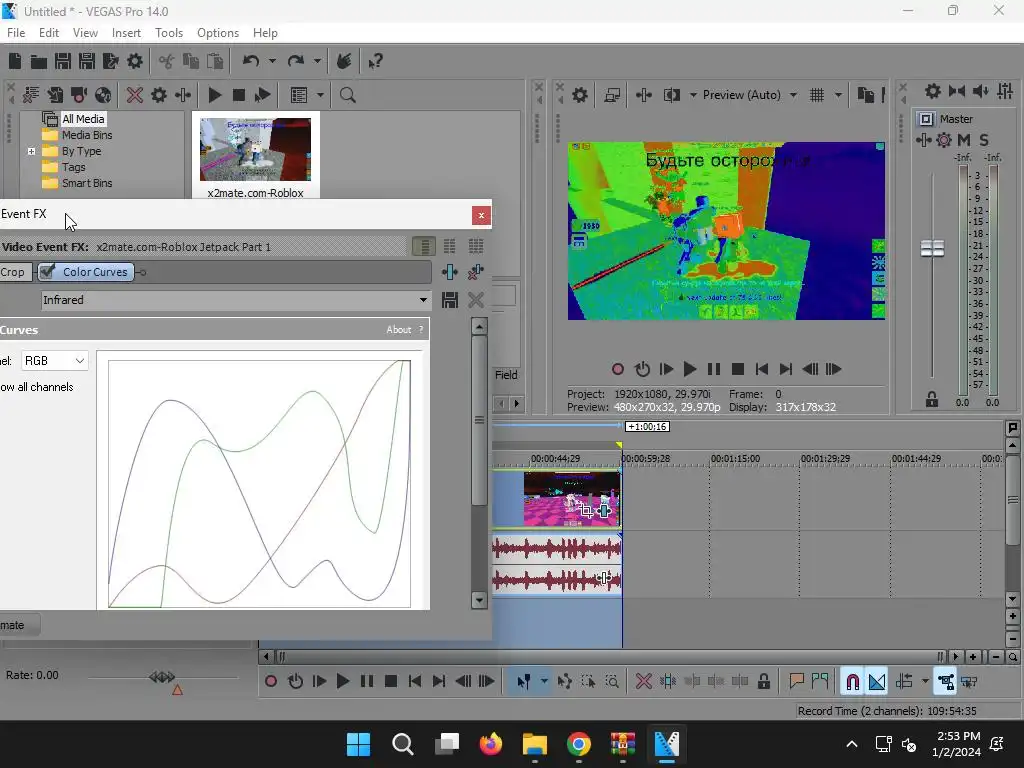Copy snapshot to clipboard in preview toolbar
1024x768 pixels.
tap(866, 95)
